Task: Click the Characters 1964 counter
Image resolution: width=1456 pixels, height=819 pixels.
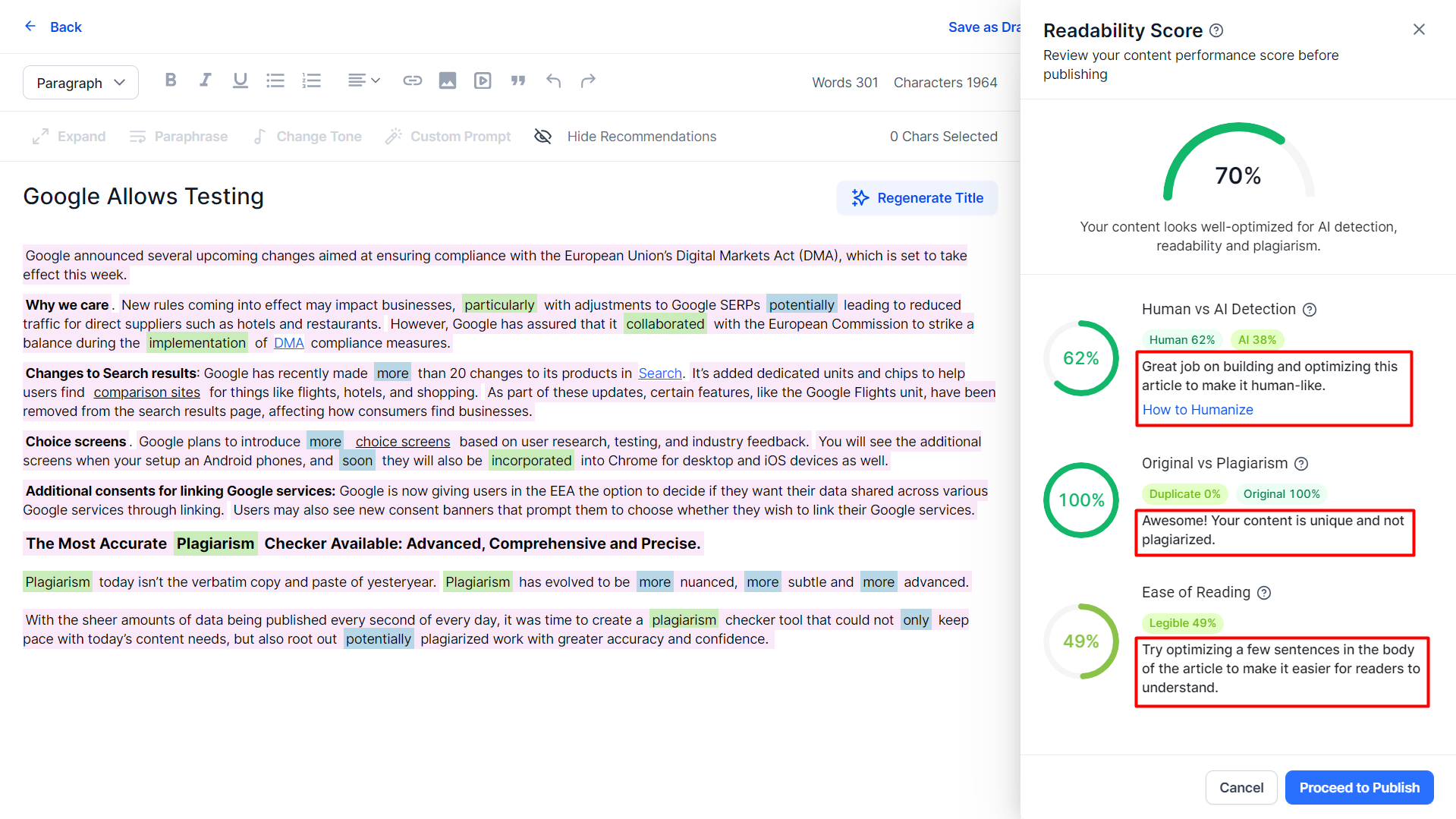Action: (x=945, y=83)
